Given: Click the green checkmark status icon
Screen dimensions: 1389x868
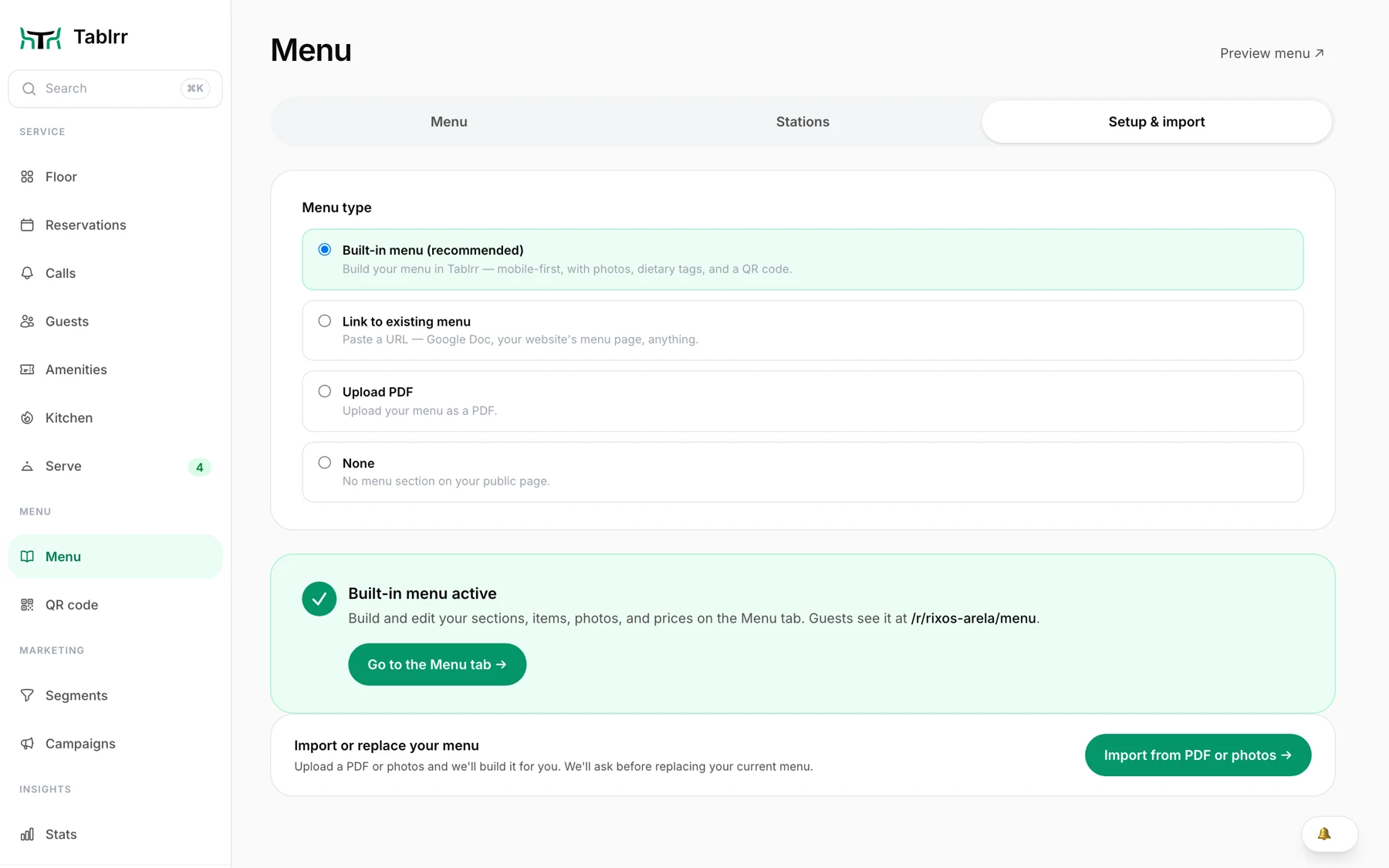Looking at the screenshot, I should (x=319, y=599).
